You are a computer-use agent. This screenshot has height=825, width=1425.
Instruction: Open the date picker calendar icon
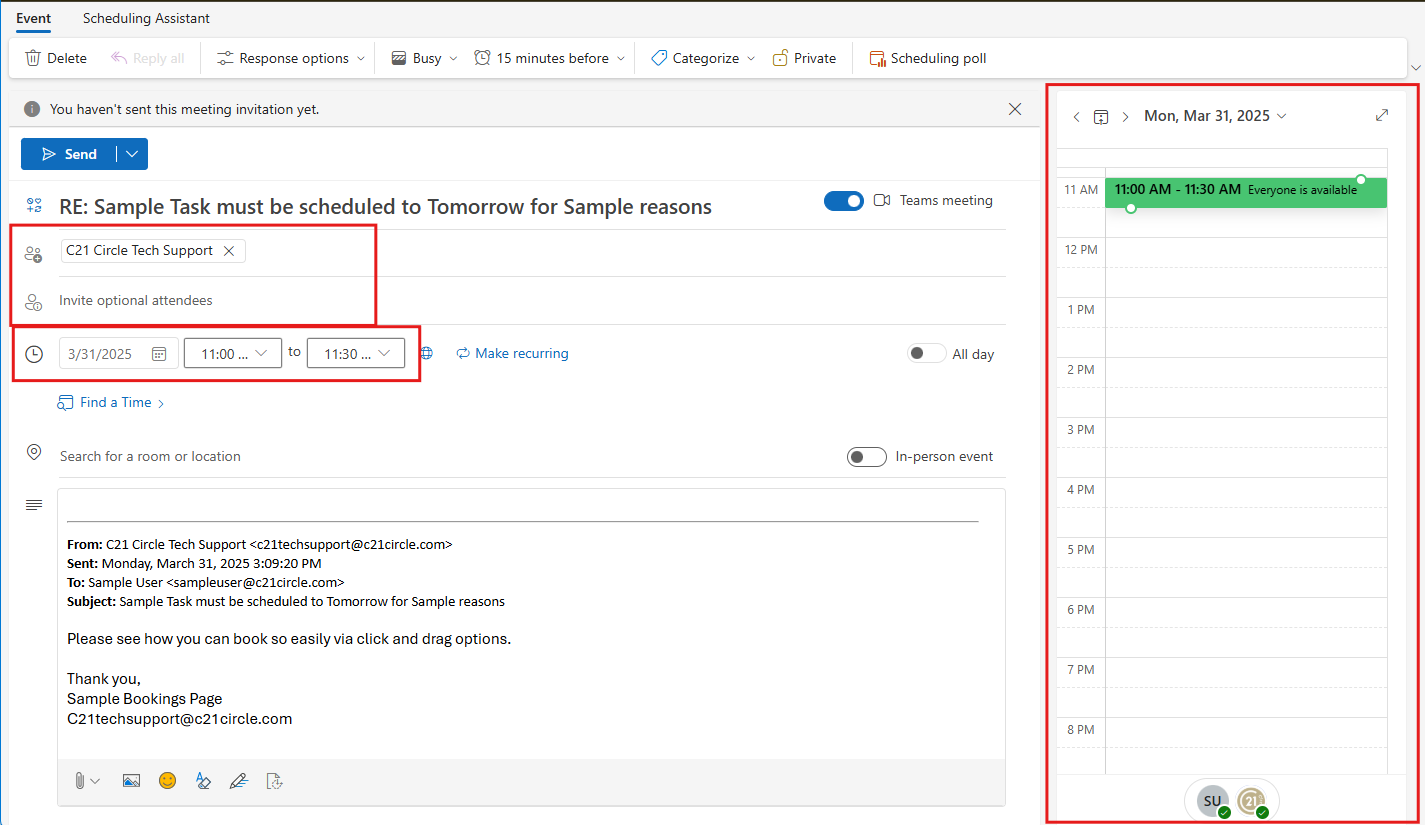click(159, 354)
